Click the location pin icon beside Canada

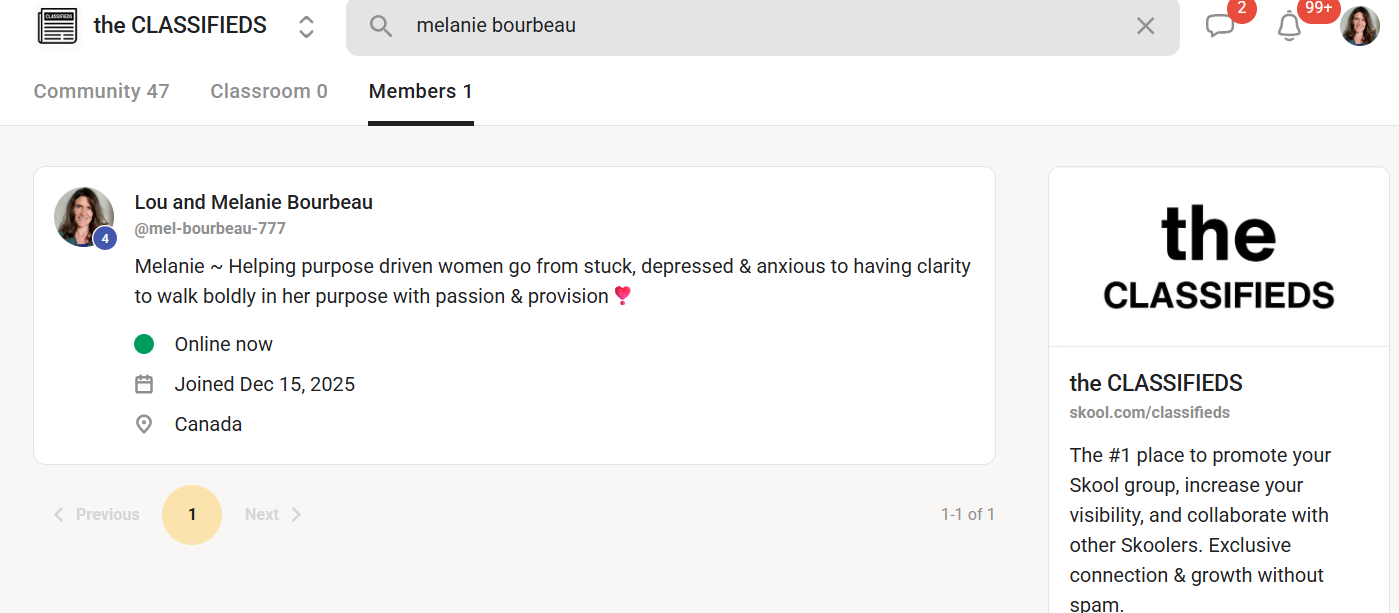pyautogui.click(x=144, y=424)
